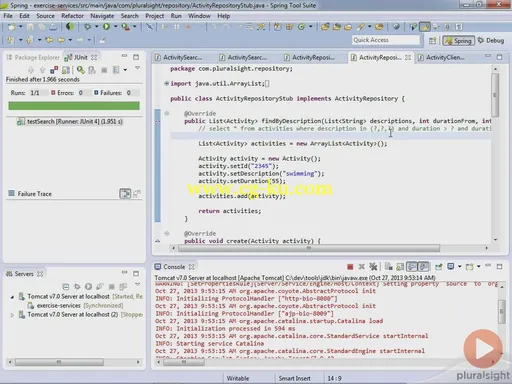The height and width of the screenshot is (384, 512).
Task: Click the large play button overlay
Action: tap(483, 349)
